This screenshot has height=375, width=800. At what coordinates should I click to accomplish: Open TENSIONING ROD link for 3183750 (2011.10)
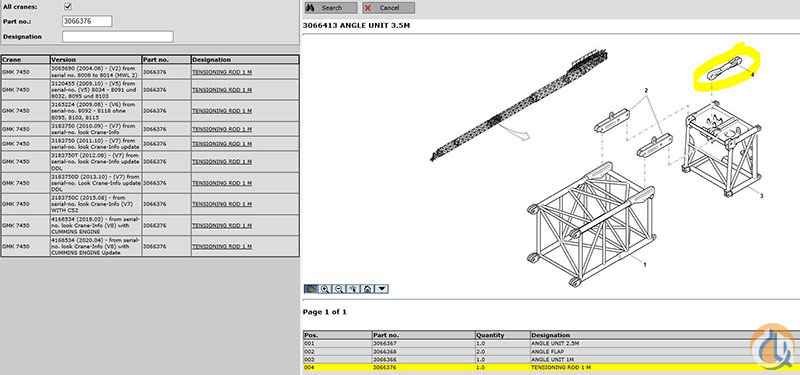tap(222, 144)
